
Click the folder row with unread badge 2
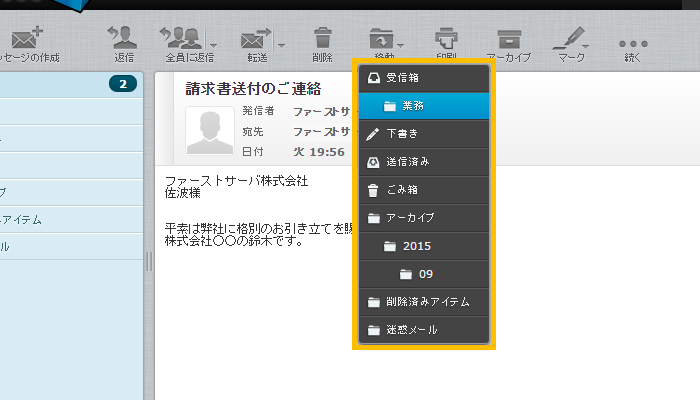pyautogui.click(x=70, y=84)
